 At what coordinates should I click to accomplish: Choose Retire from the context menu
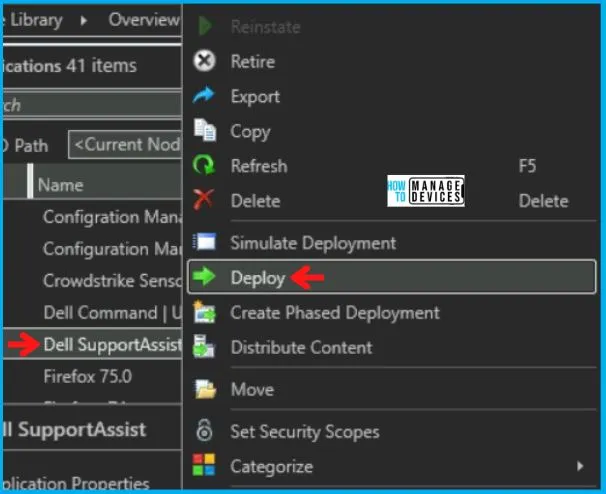[x=392, y=61]
